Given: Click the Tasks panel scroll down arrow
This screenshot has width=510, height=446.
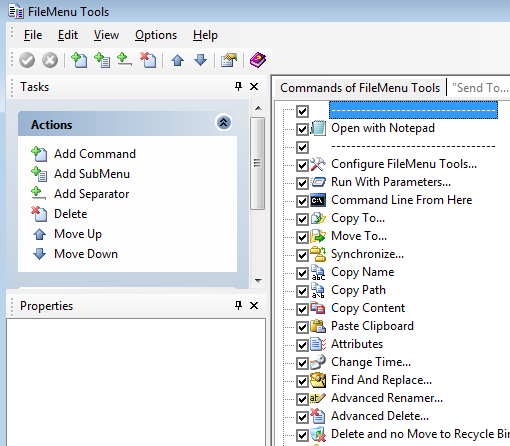Looking at the screenshot, I should click(258, 280).
